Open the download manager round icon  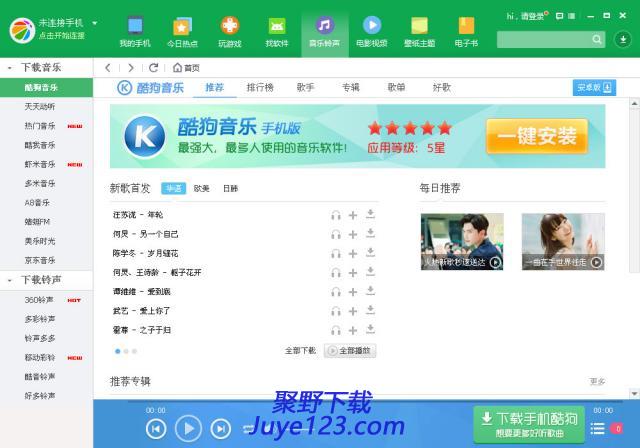point(623,40)
